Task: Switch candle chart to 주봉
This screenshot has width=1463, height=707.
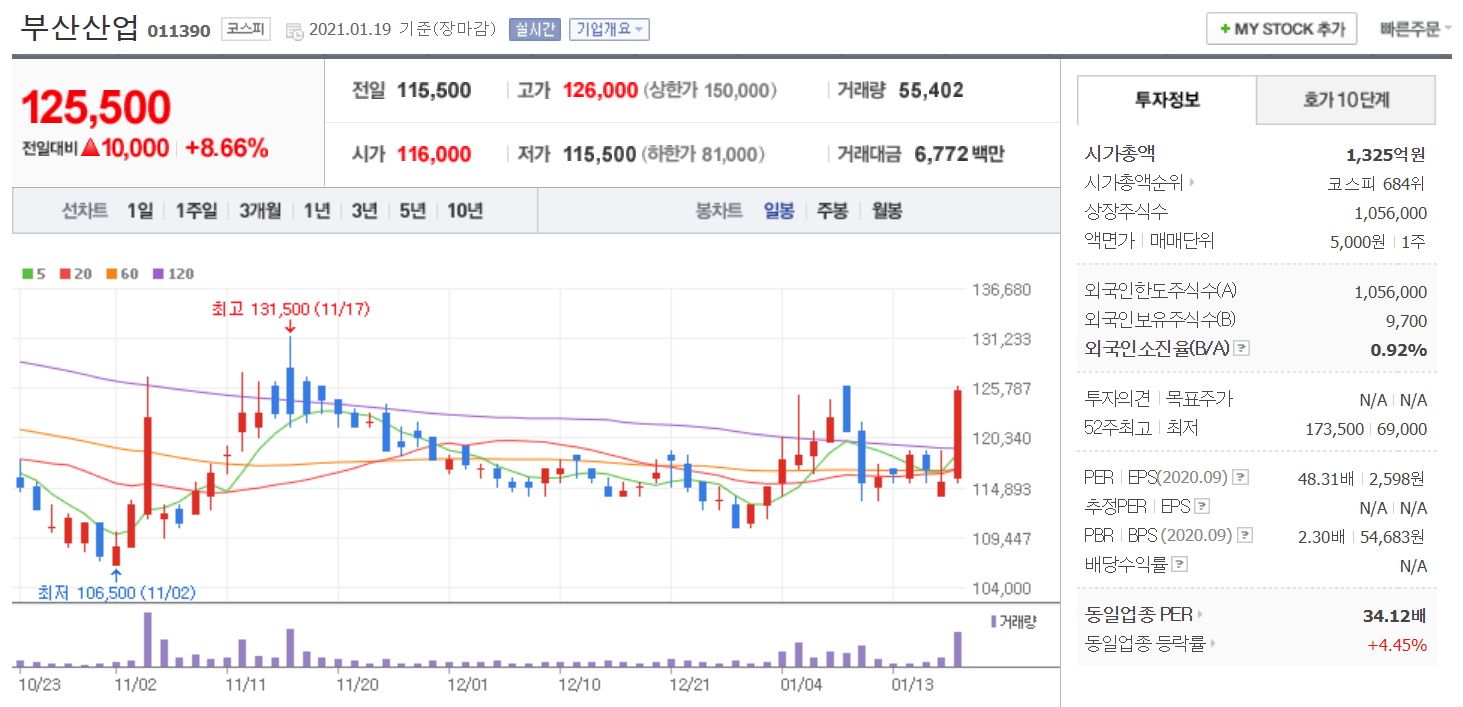Action: click(x=832, y=211)
